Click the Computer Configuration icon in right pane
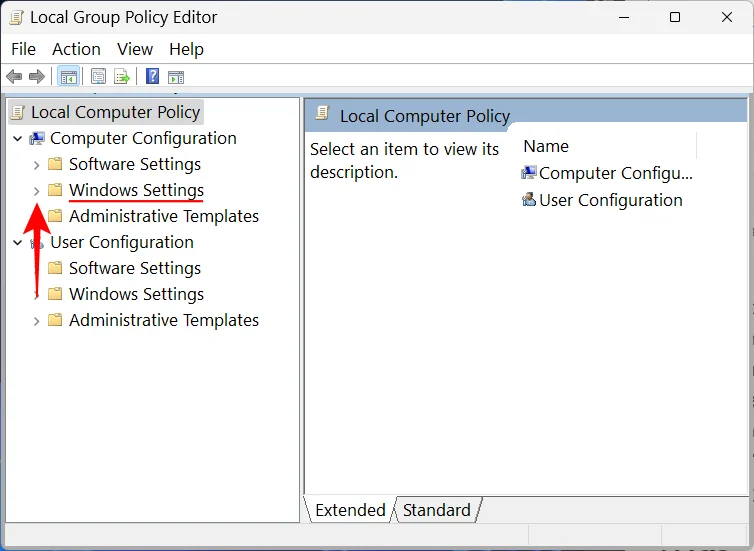 pos(529,173)
